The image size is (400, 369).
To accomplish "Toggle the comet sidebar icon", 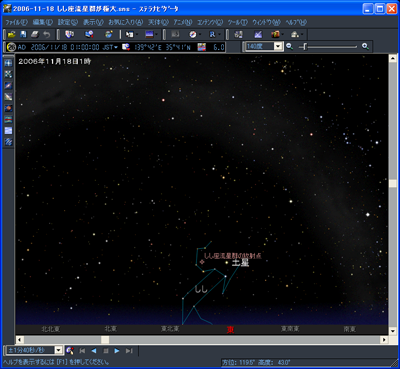I will [x=8, y=97].
